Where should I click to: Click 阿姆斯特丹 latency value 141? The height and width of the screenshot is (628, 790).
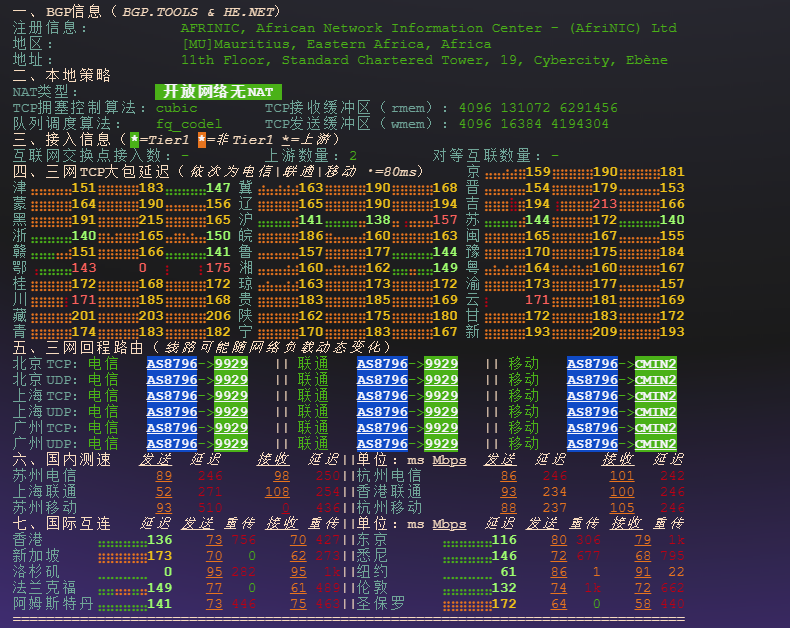160,604
